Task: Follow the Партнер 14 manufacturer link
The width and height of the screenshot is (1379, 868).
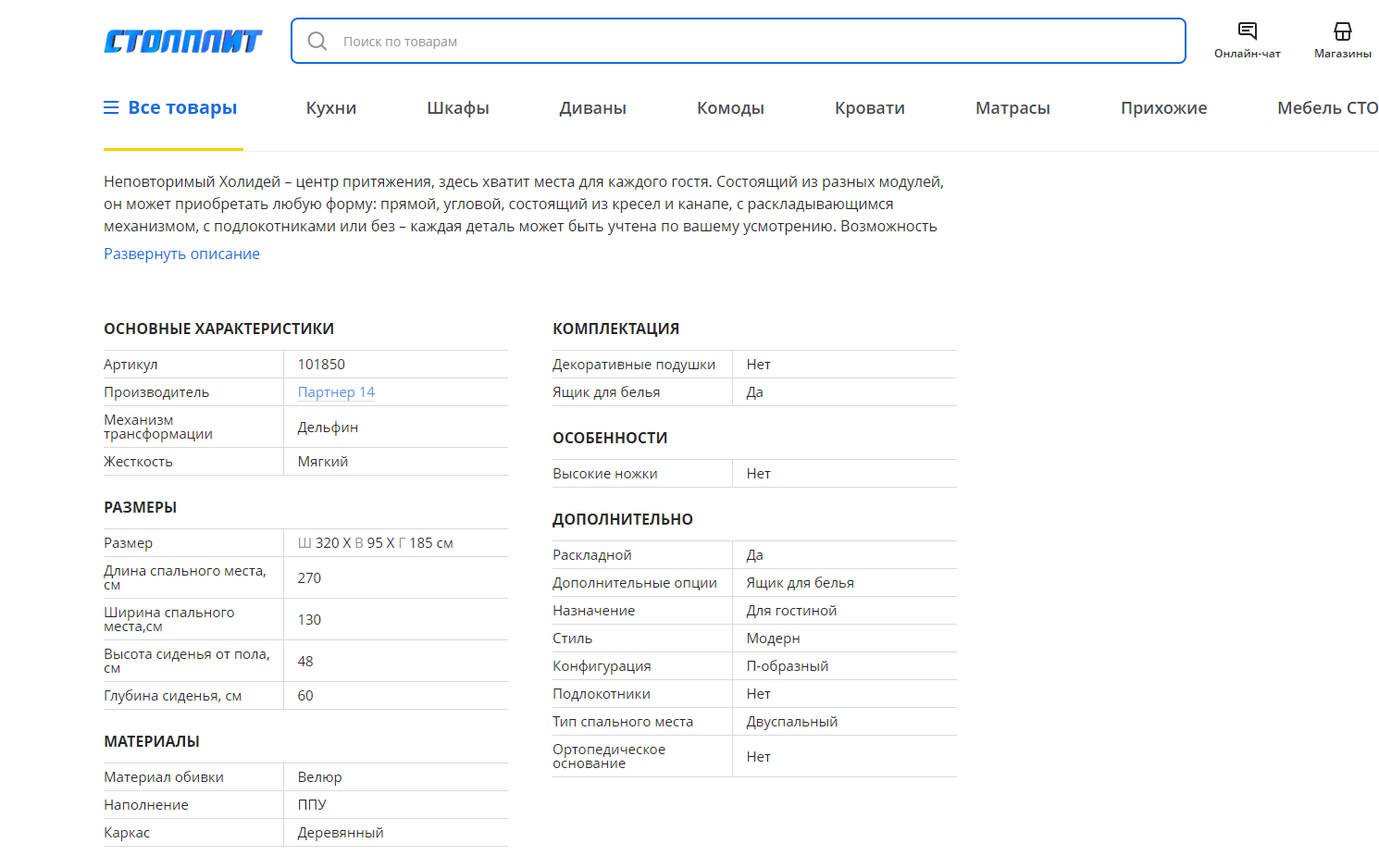Action: [x=336, y=392]
